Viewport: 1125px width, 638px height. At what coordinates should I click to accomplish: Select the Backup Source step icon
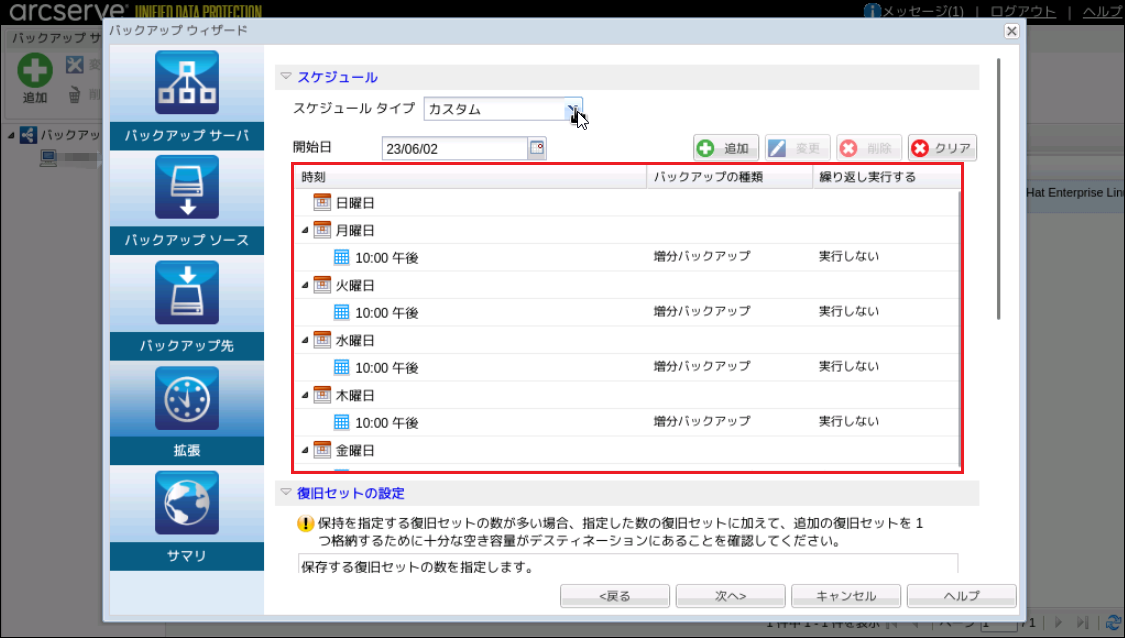point(187,187)
